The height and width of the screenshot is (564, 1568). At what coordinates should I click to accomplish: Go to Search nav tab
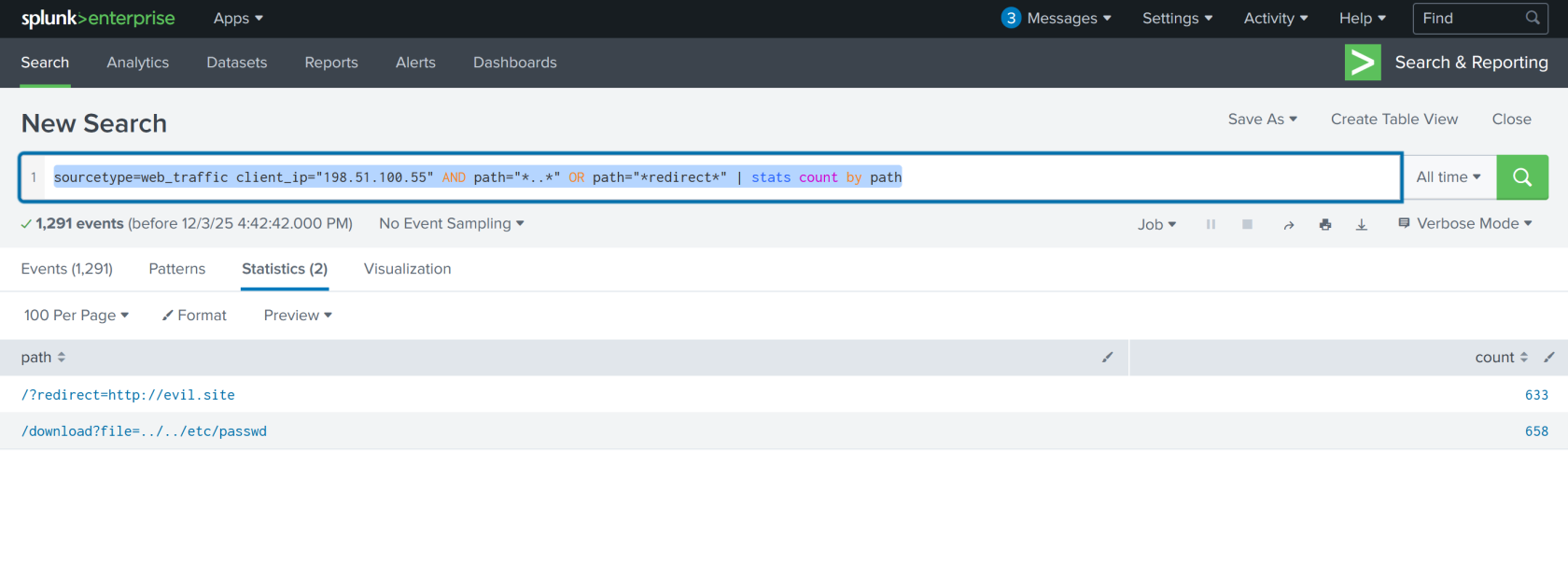45,63
